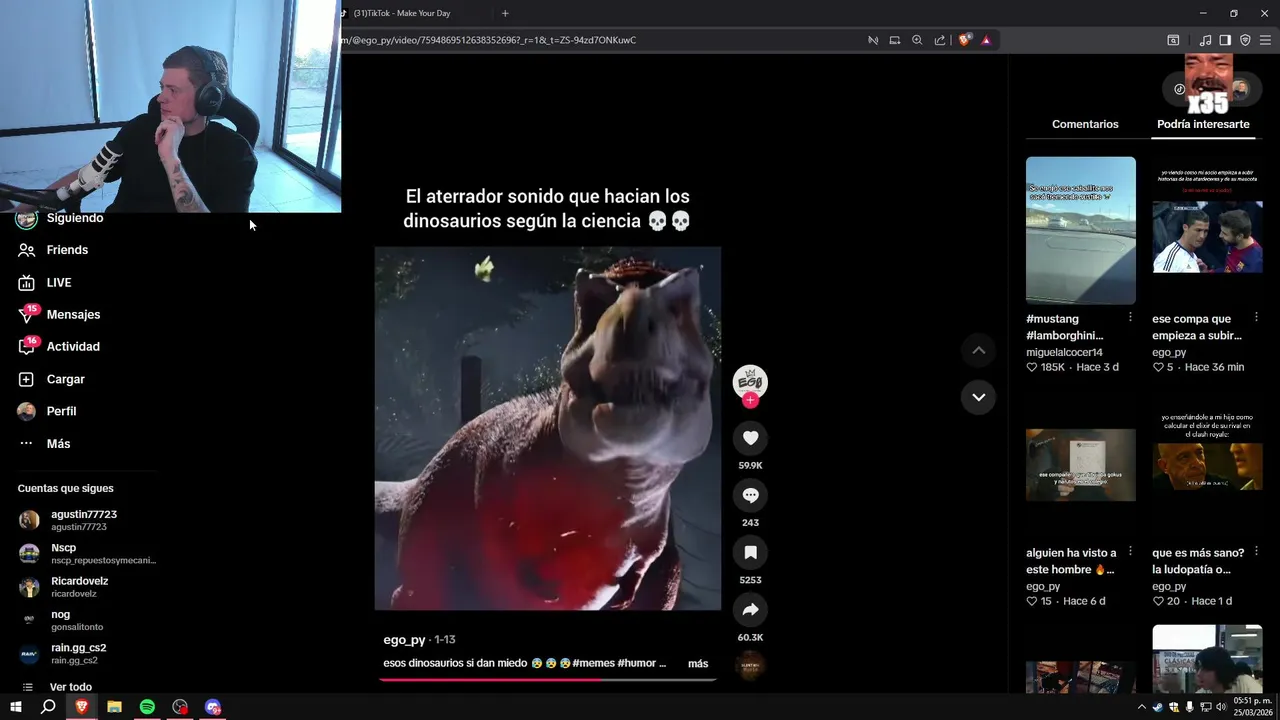
Task: Open Discord from the taskbar
Action: click(x=213, y=707)
